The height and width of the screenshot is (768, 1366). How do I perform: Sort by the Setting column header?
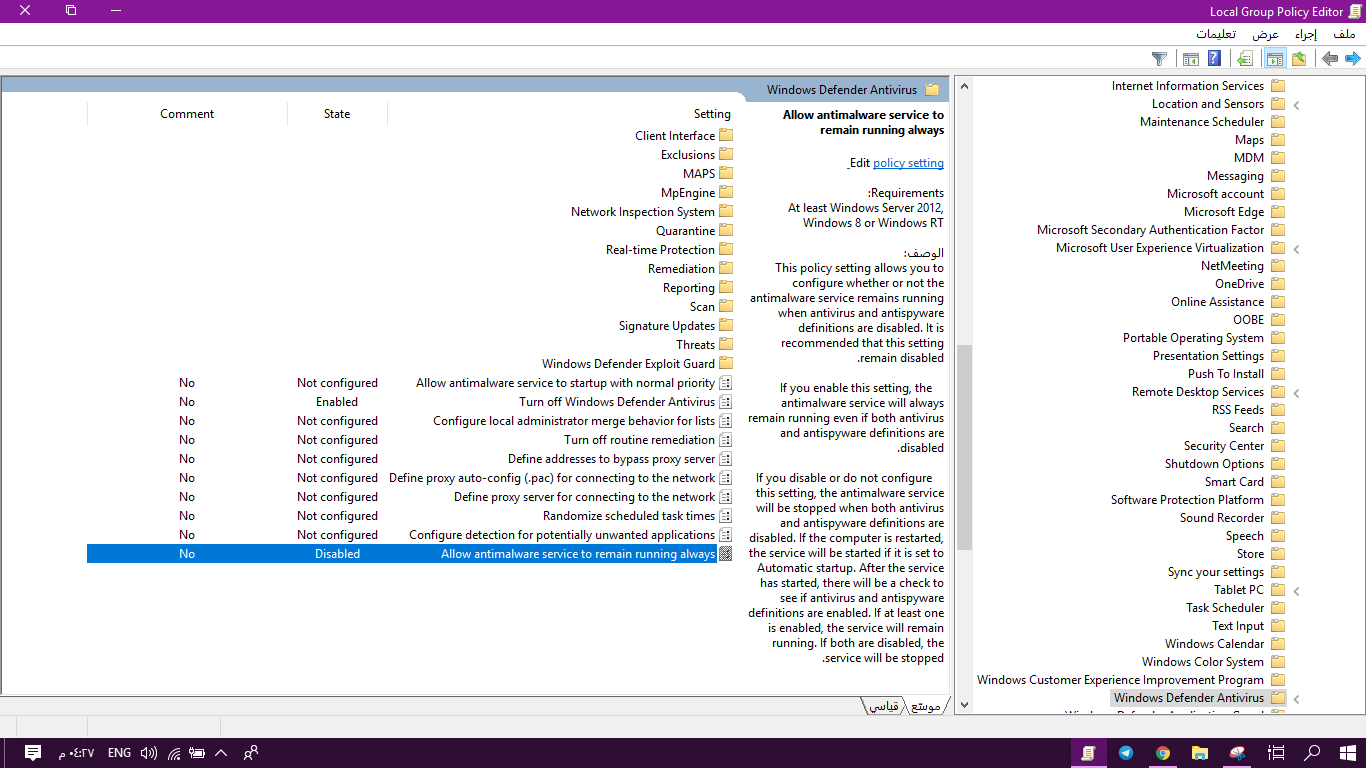(560, 114)
